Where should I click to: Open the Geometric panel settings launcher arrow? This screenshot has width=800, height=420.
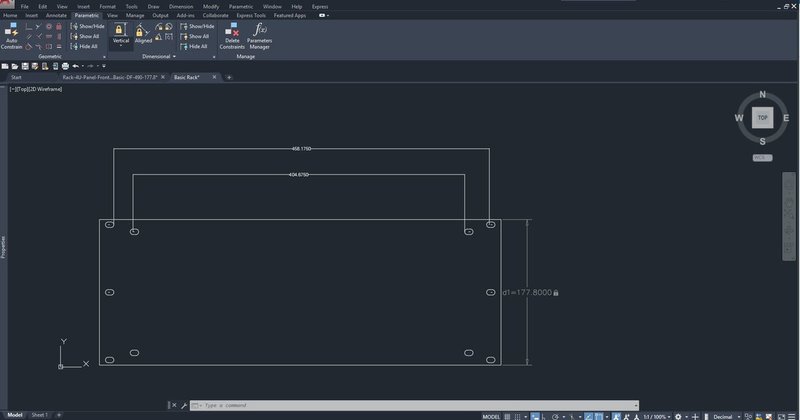pos(104,57)
